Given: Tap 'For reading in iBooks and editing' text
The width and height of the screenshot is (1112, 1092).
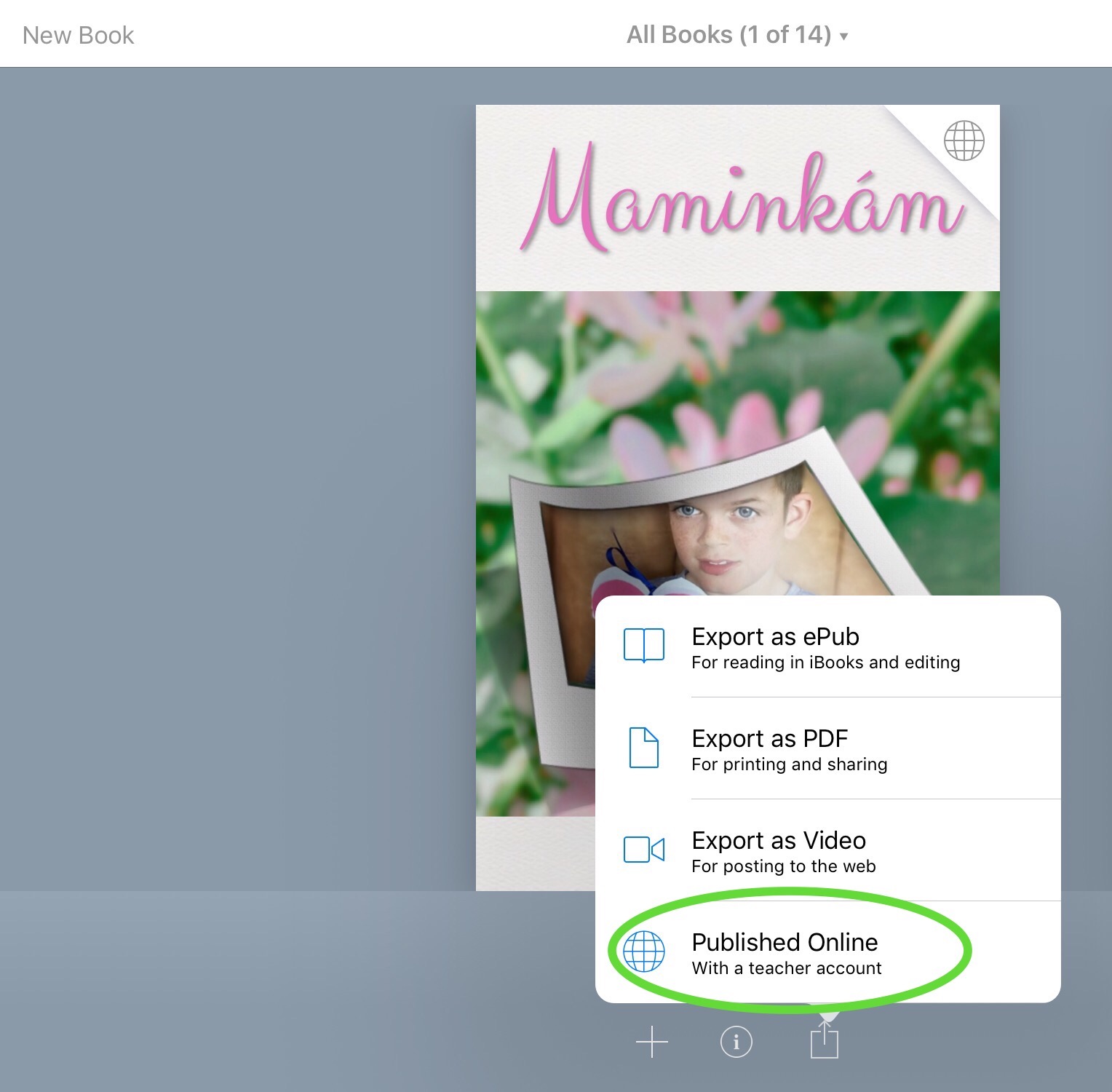Looking at the screenshot, I should click(825, 662).
